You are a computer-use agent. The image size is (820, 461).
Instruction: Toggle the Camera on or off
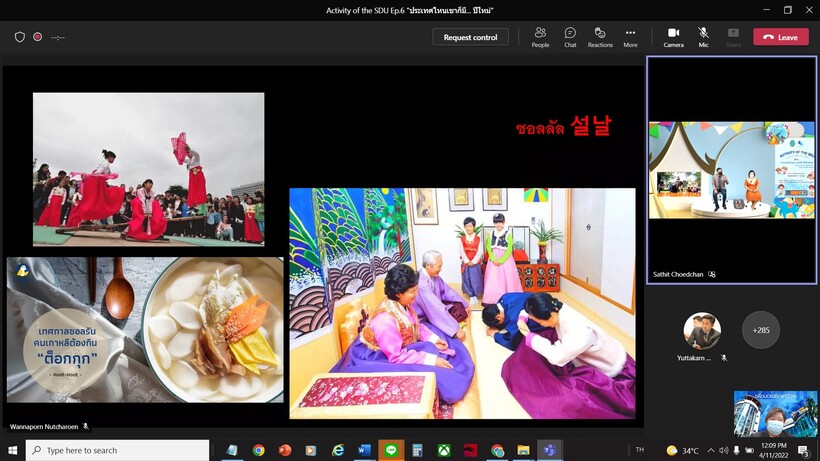click(x=673, y=37)
